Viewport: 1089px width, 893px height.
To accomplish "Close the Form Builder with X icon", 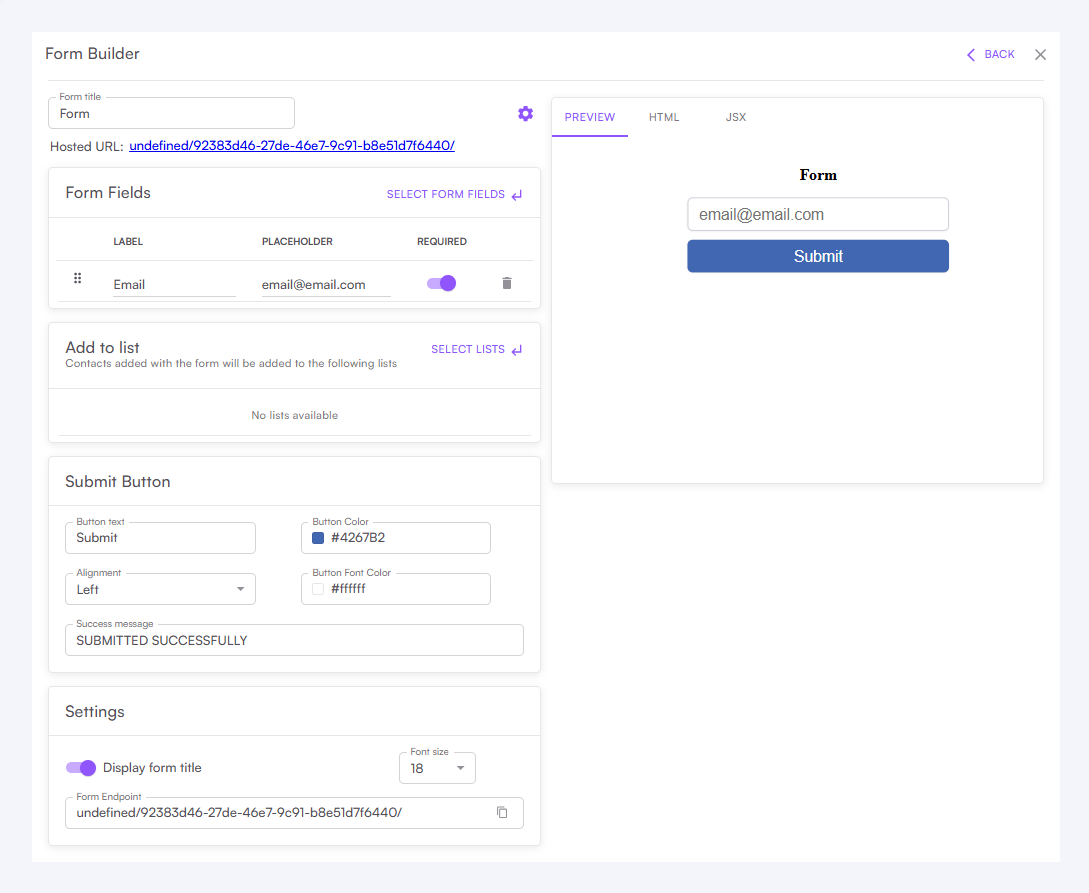I will (1040, 55).
